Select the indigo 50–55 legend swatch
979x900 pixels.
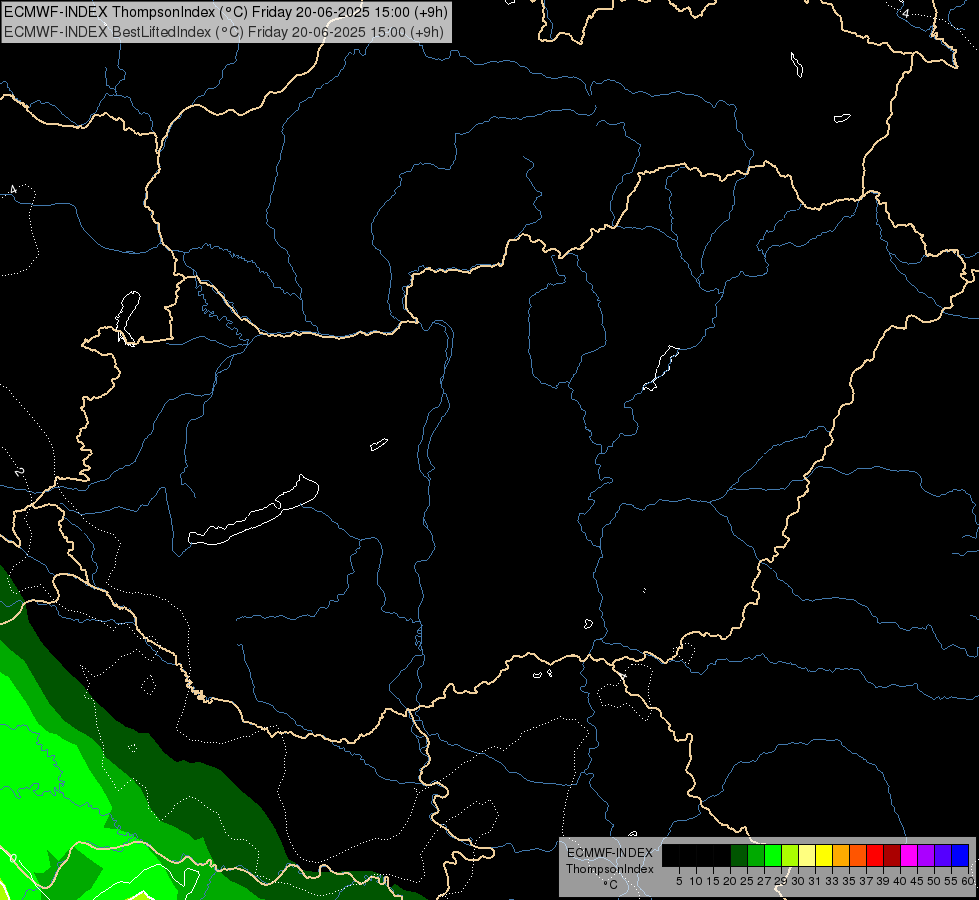tap(943, 855)
